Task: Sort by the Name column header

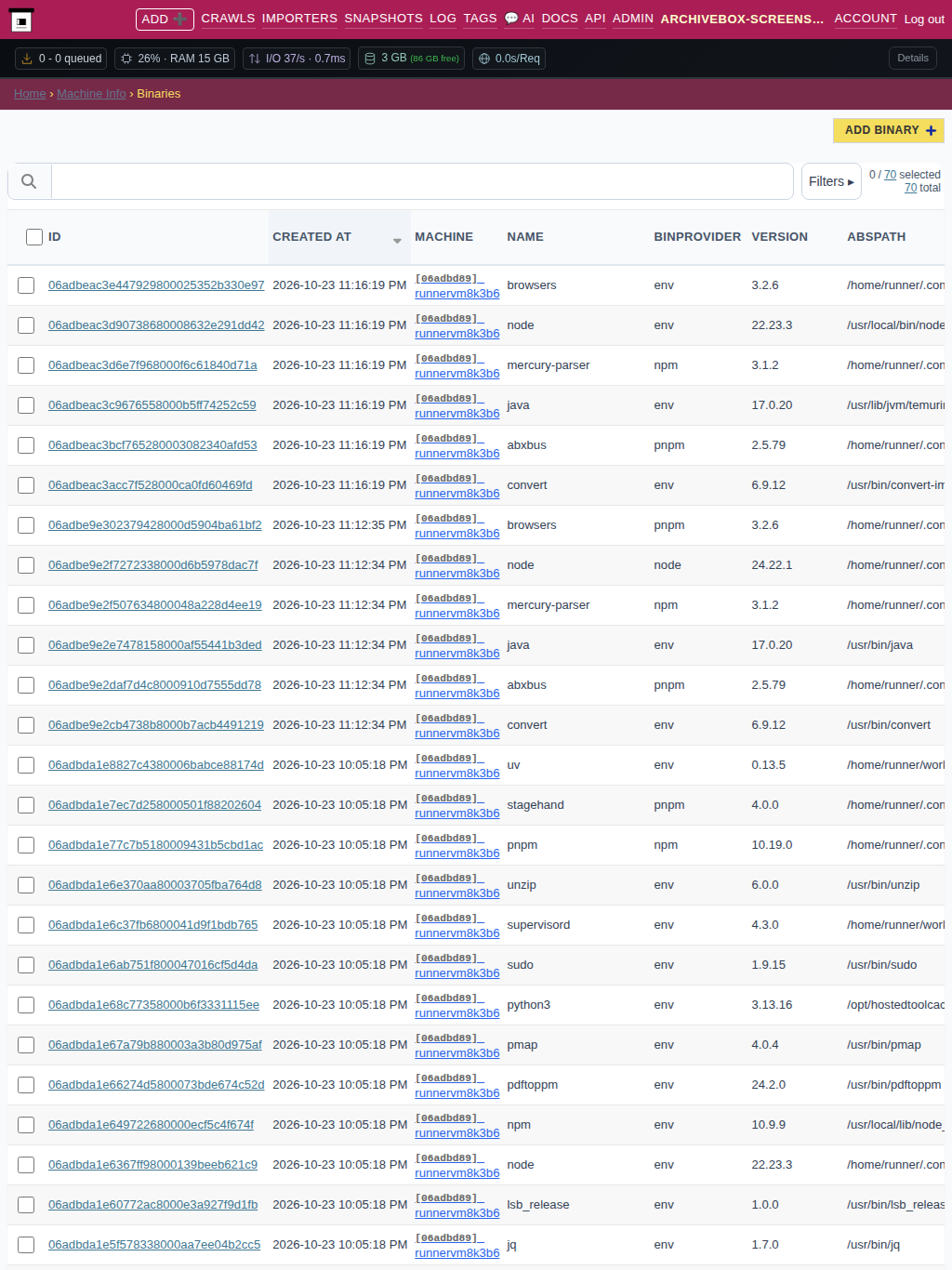Action: [x=525, y=237]
